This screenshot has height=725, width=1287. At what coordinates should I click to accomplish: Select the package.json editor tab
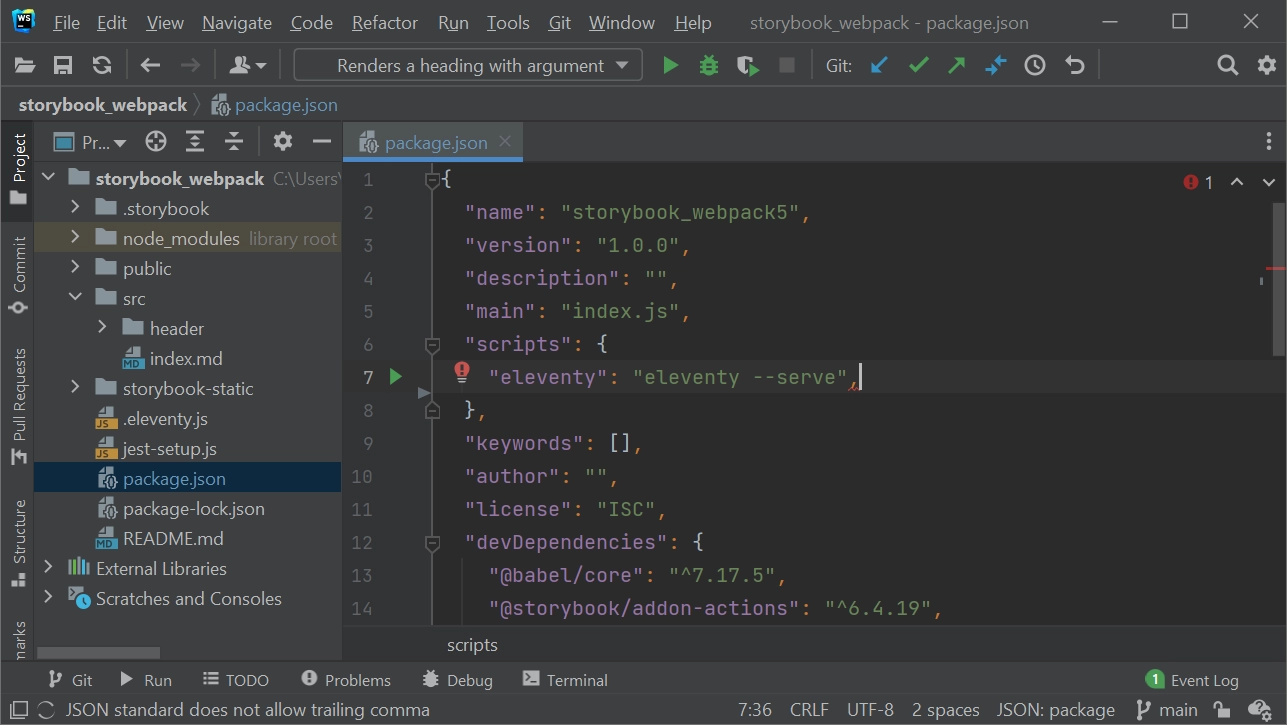point(435,143)
